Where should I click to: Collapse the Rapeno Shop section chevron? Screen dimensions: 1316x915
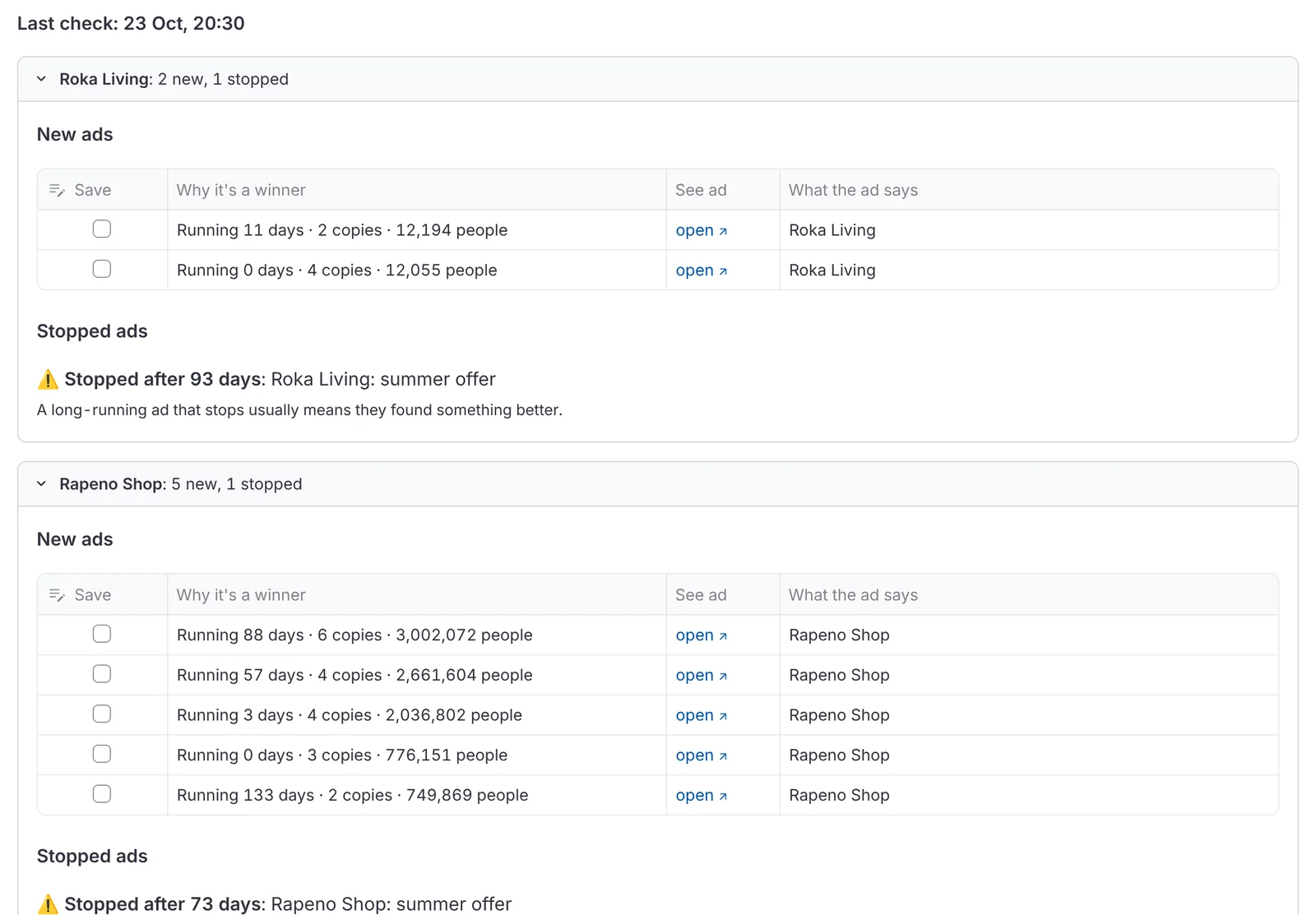41,484
